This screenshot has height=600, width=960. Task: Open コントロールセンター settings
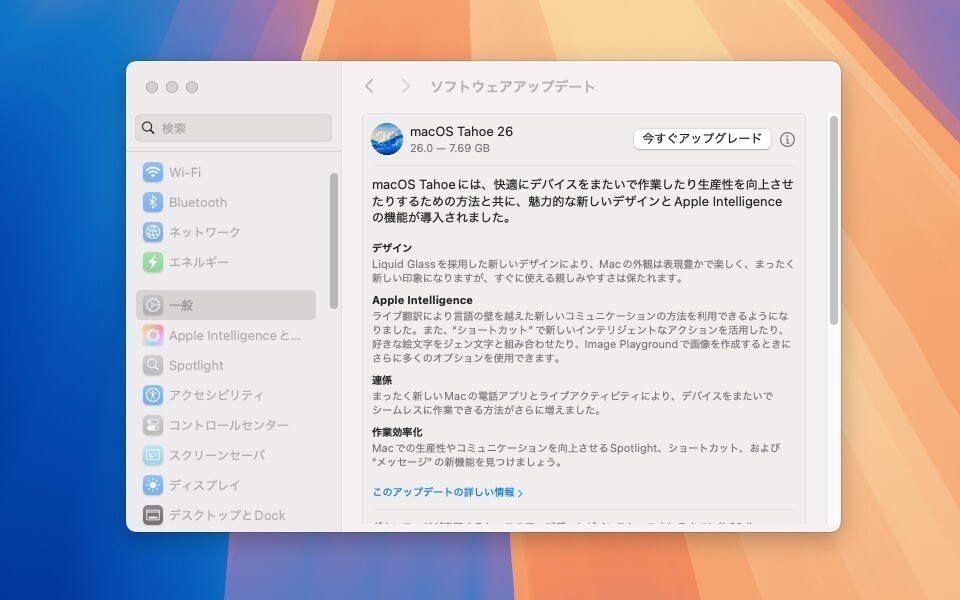pyautogui.click(x=228, y=425)
